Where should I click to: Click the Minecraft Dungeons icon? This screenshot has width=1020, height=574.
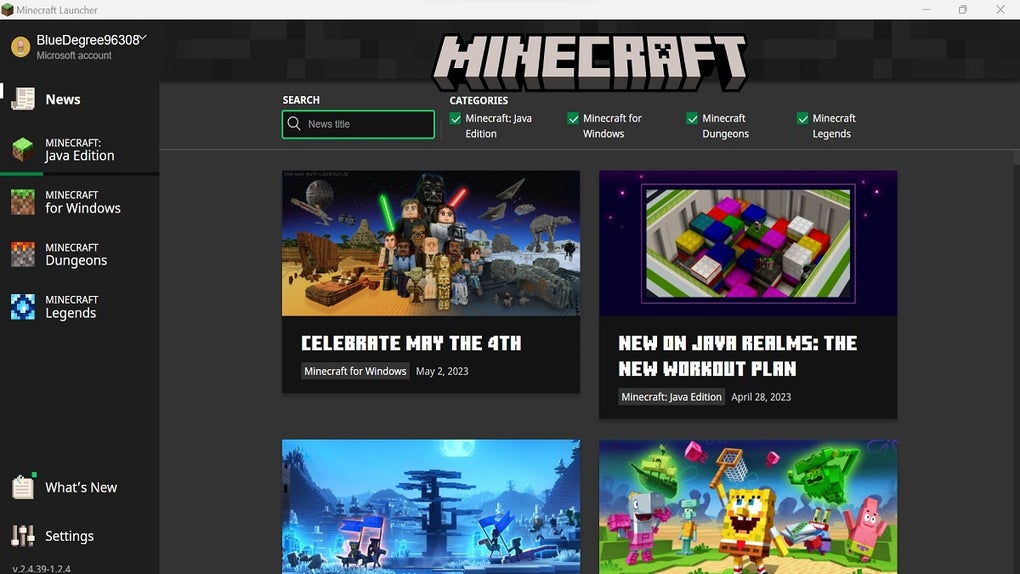pyautogui.click(x=23, y=254)
